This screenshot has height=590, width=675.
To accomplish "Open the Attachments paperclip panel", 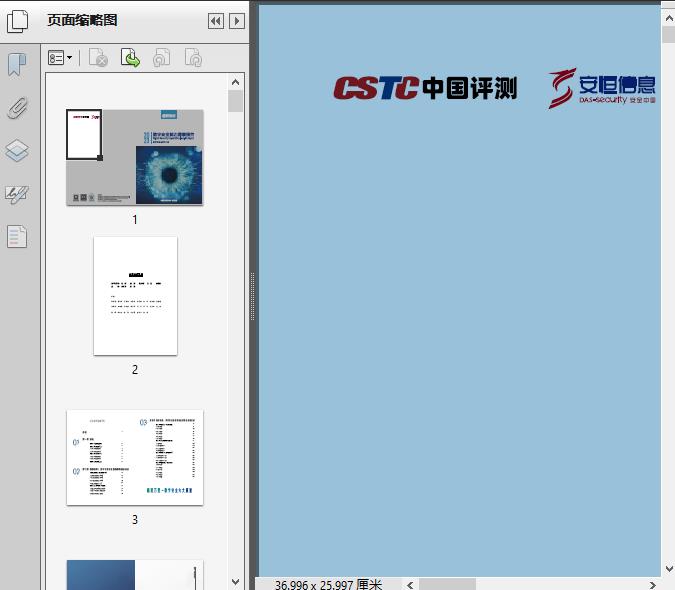I will point(18,108).
